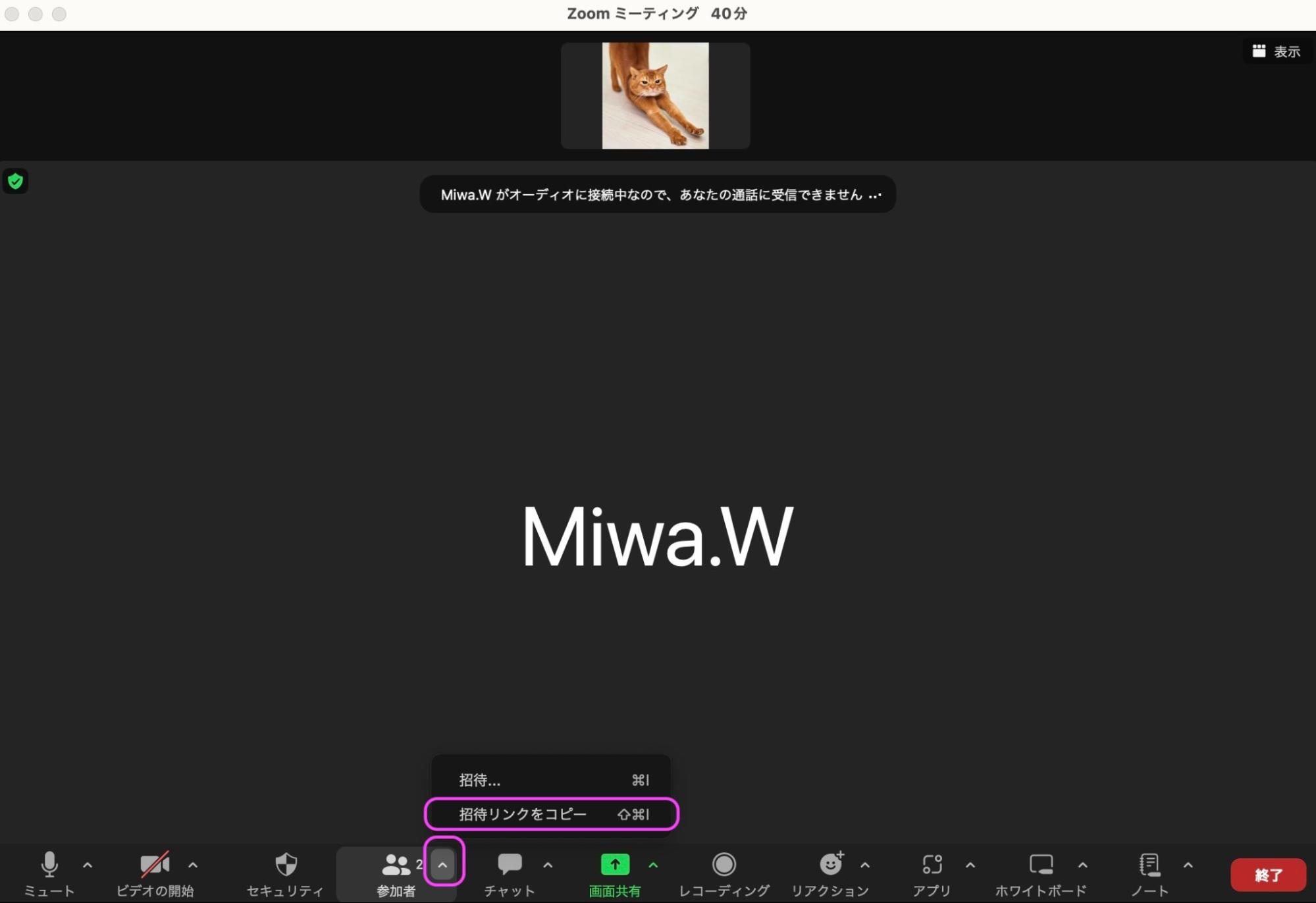This screenshot has width=1316, height=903.
Task: Click the microphone Mute icon
Action: [x=49, y=864]
